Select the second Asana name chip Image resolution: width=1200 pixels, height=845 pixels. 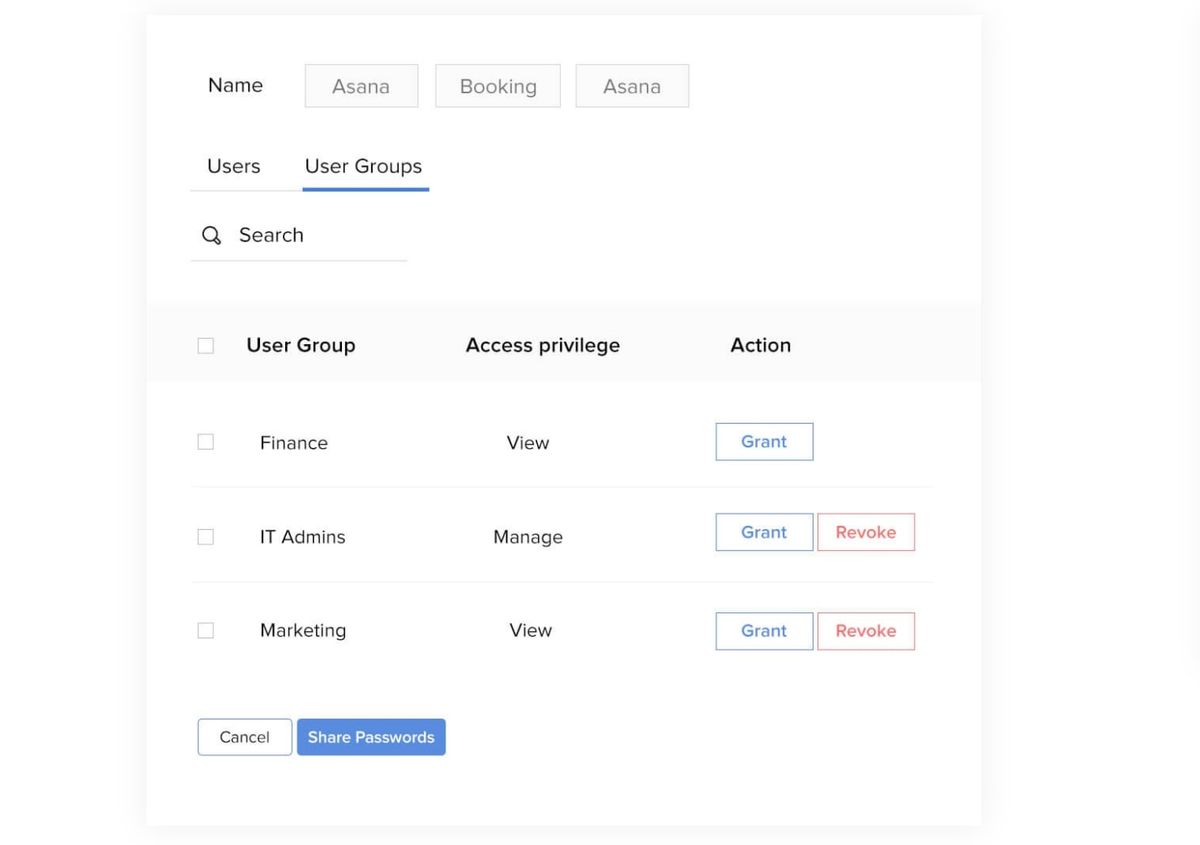(632, 86)
